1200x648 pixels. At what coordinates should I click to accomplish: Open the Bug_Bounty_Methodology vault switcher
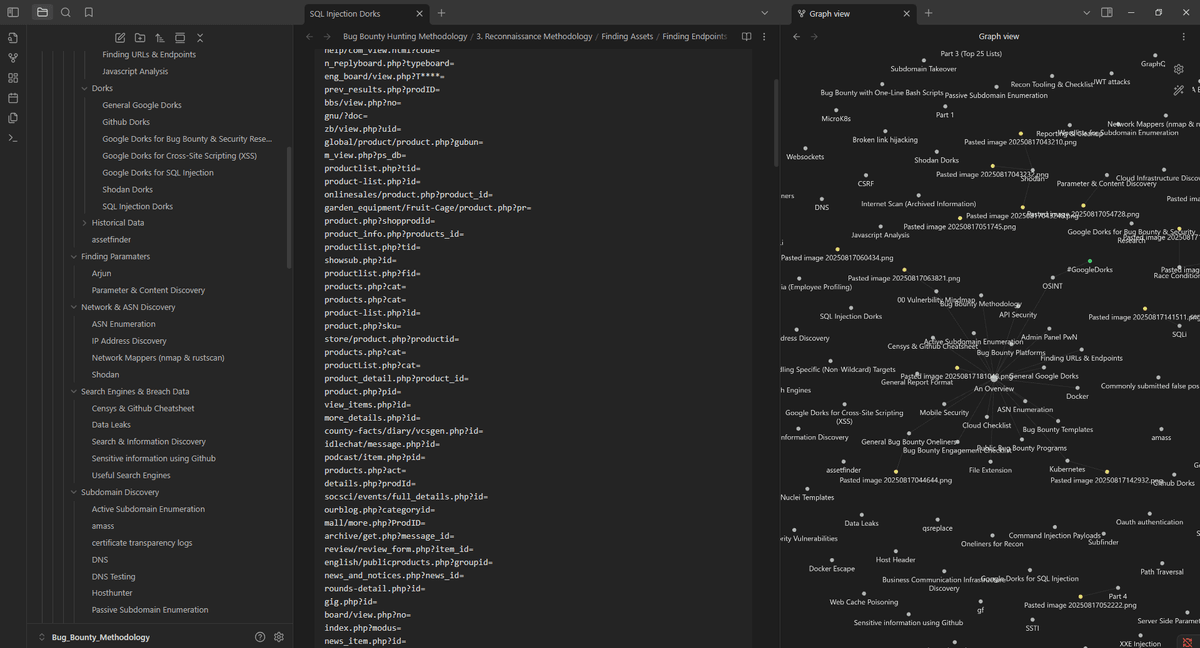tap(100, 637)
